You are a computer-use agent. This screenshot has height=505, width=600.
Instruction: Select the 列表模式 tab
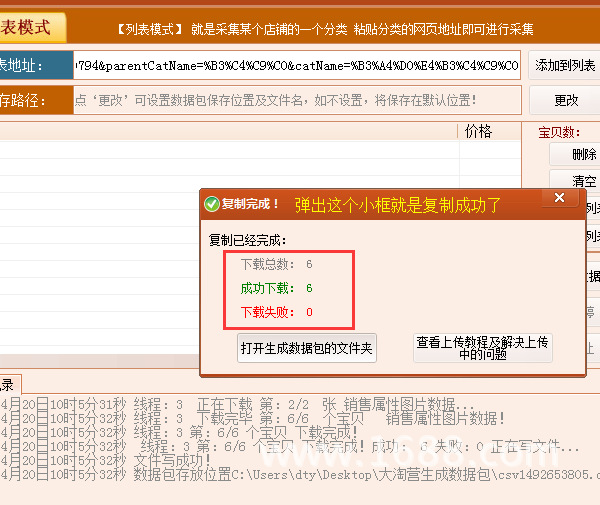coord(31,28)
